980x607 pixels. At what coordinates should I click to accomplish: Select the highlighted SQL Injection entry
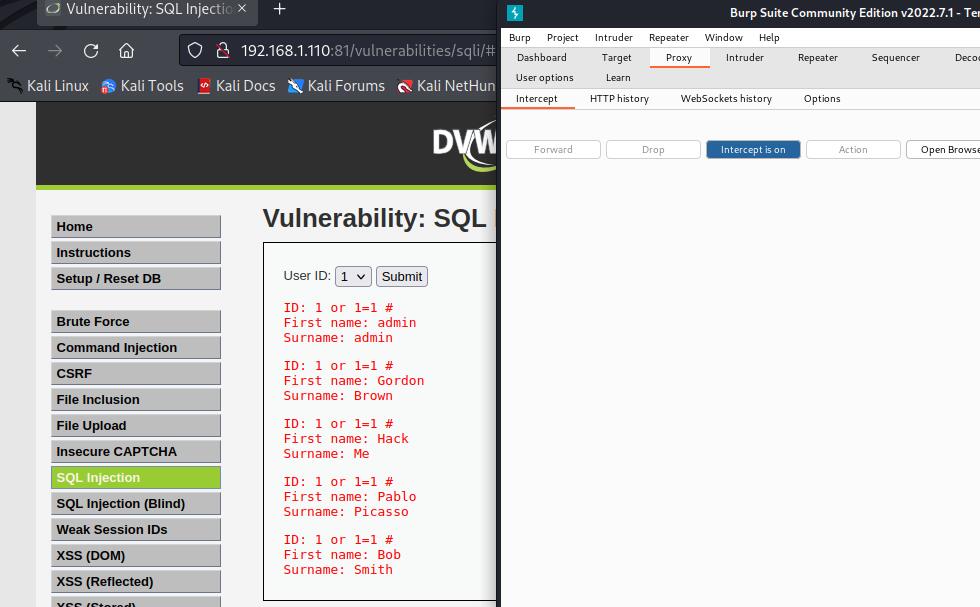tap(136, 478)
